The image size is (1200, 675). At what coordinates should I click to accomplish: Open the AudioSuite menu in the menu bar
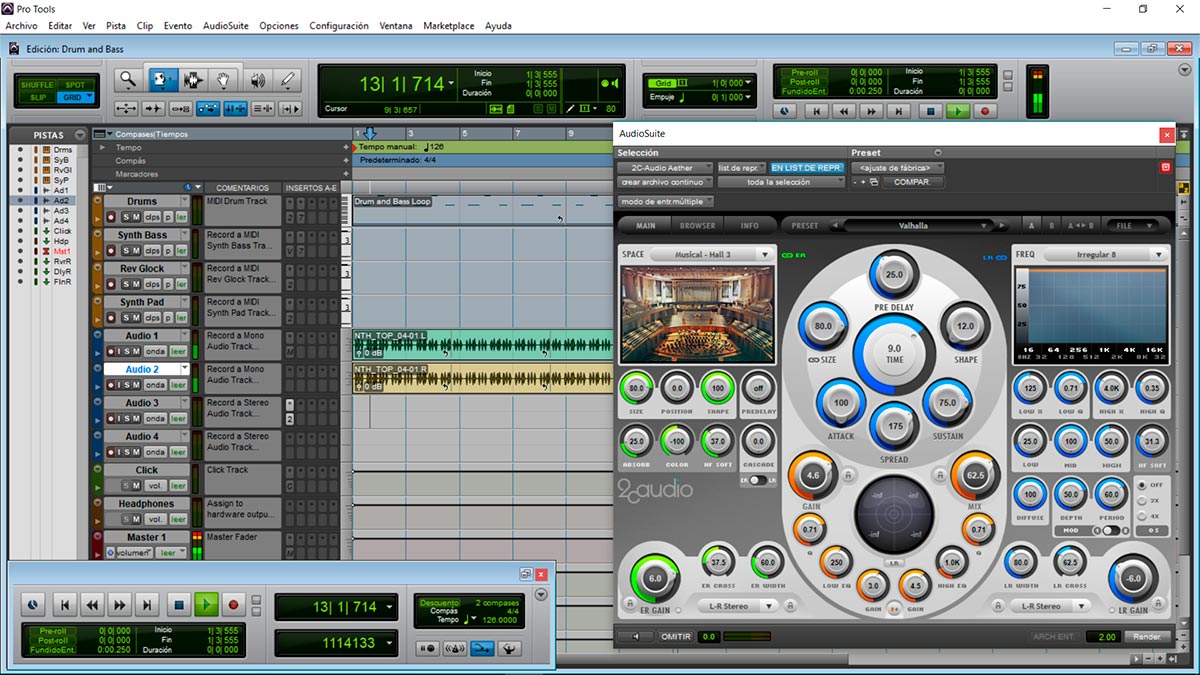(226, 26)
